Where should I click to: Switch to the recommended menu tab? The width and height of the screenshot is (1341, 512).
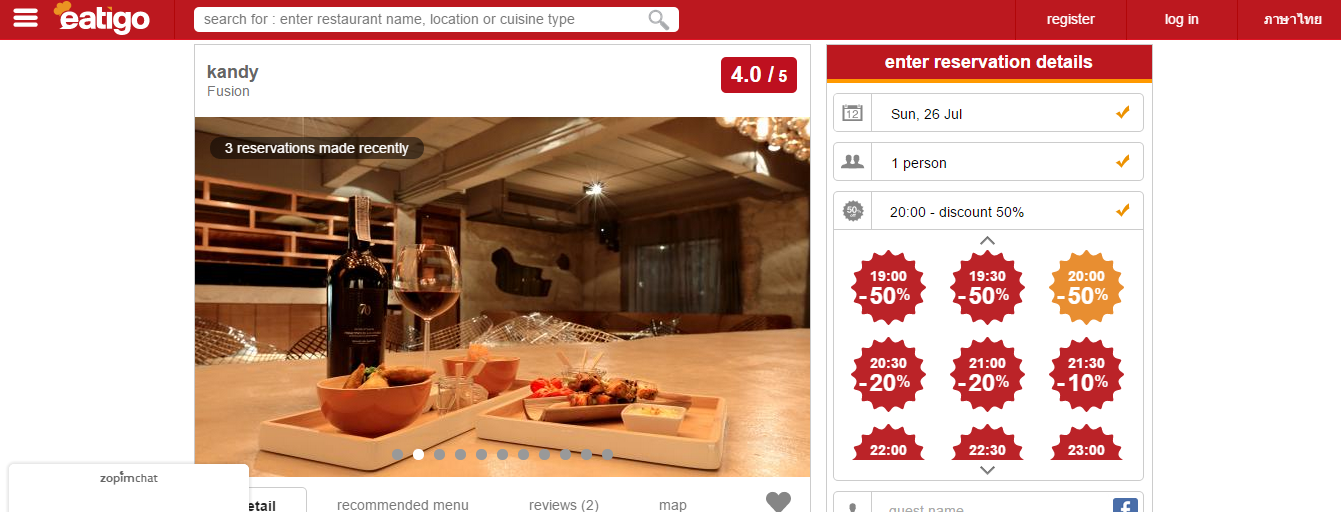tap(402, 505)
